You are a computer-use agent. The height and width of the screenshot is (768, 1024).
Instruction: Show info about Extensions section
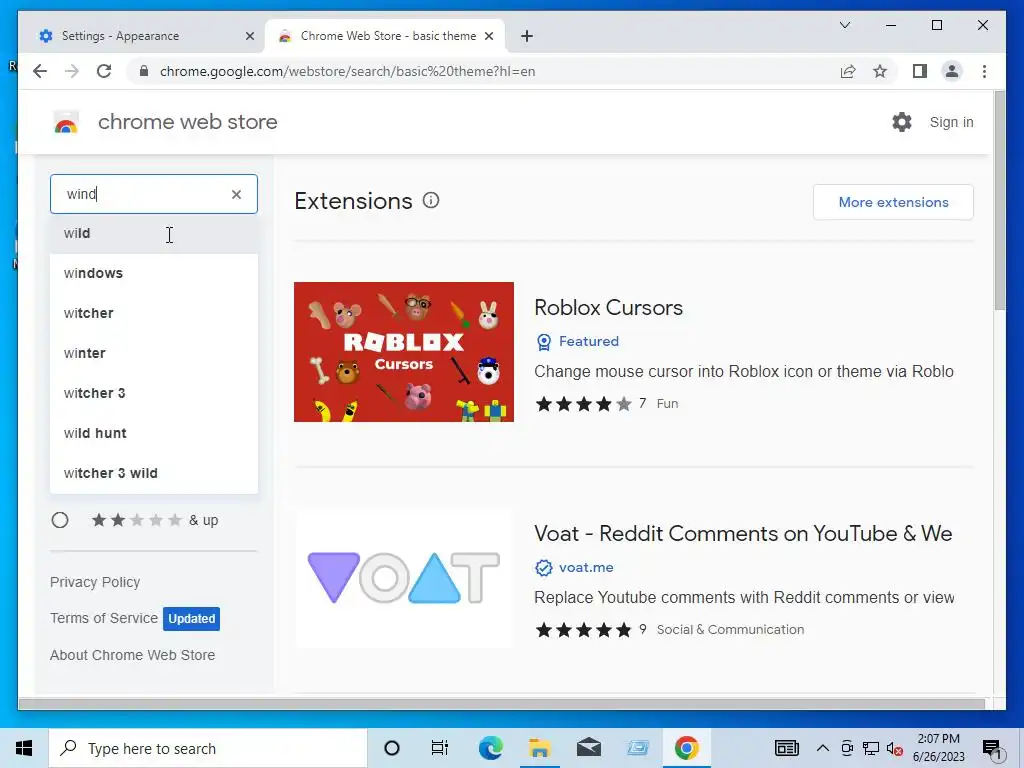[431, 200]
